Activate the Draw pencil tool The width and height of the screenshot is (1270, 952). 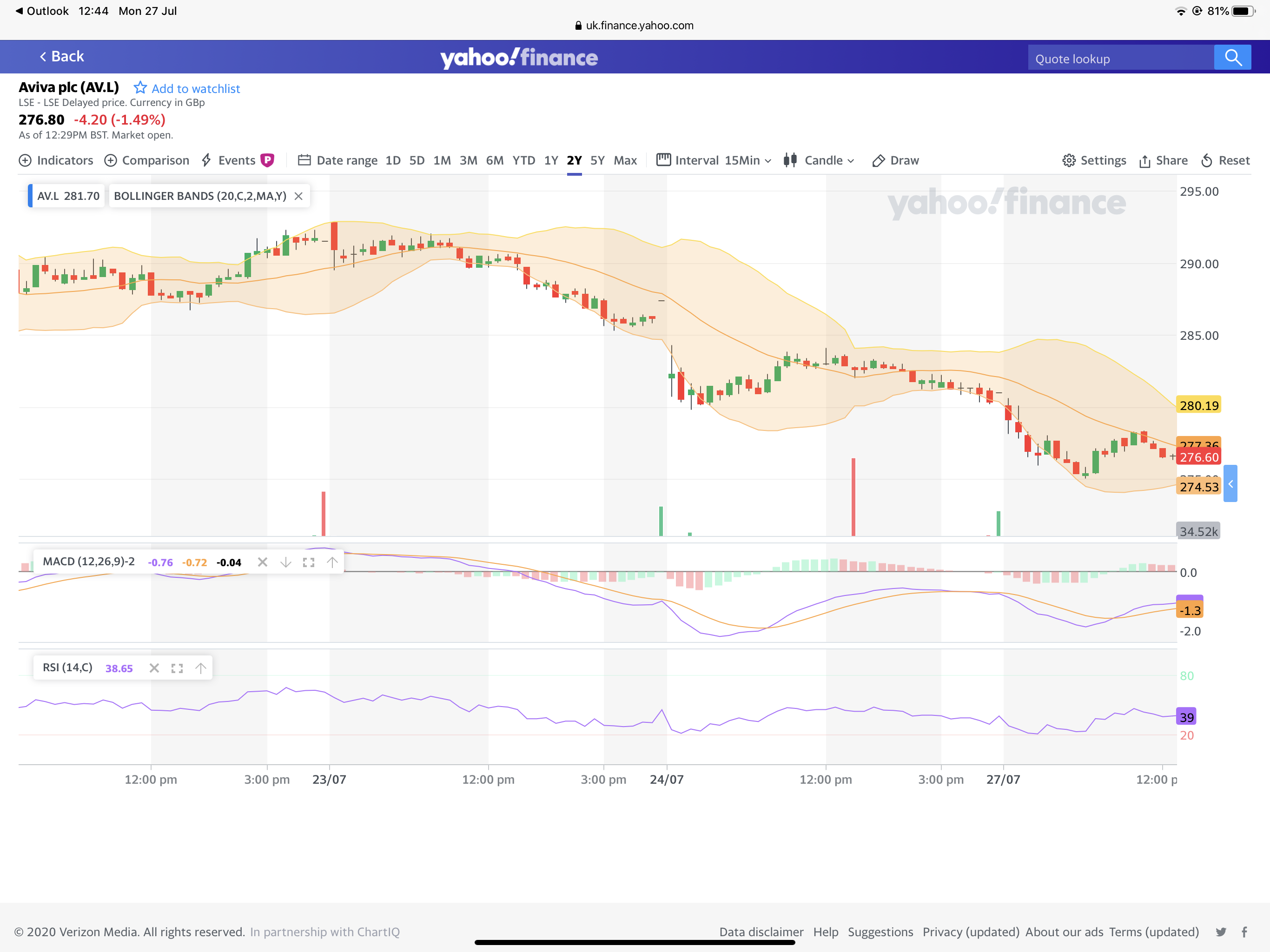[895, 160]
